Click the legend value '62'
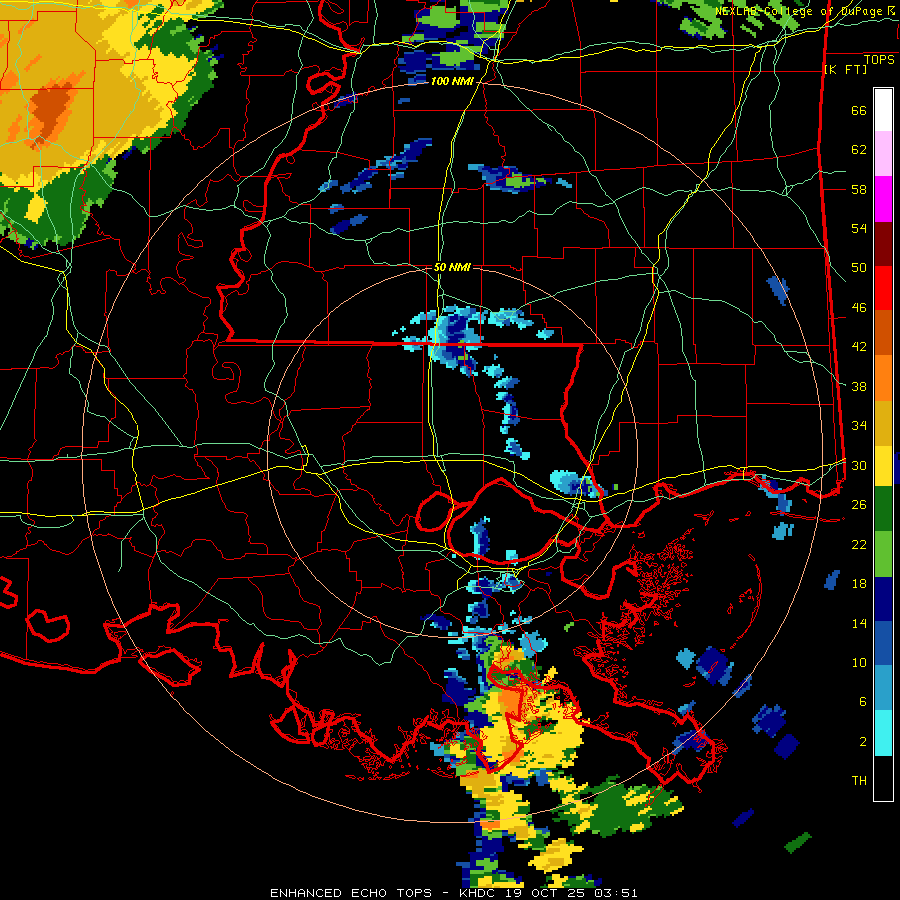The width and height of the screenshot is (900, 900). coord(859,150)
